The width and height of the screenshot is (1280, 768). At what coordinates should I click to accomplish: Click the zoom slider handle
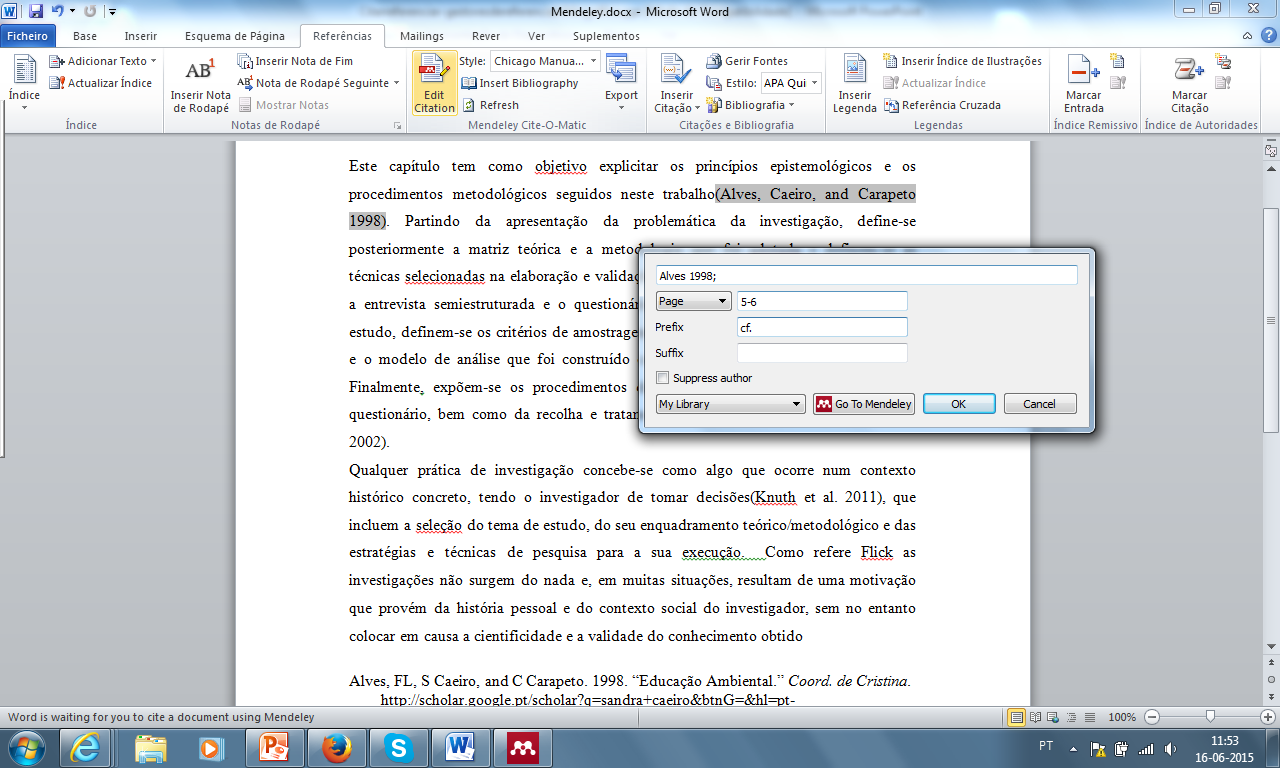point(1210,717)
